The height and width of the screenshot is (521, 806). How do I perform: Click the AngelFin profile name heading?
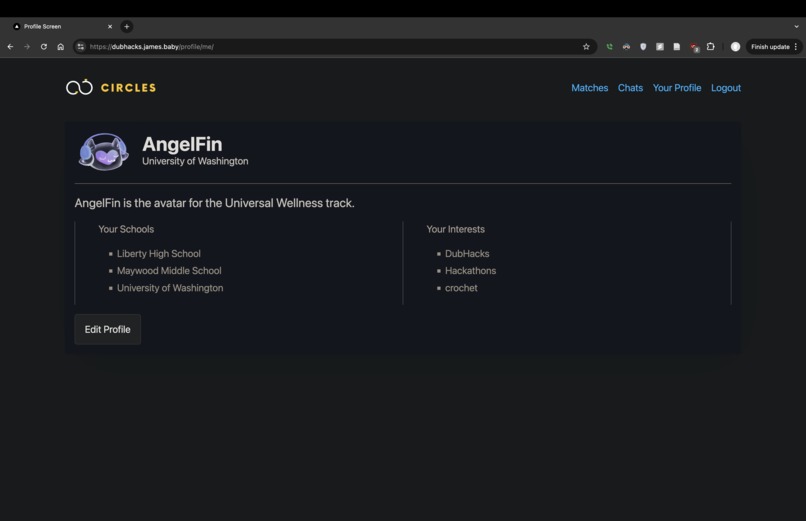[x=182, y=144]
